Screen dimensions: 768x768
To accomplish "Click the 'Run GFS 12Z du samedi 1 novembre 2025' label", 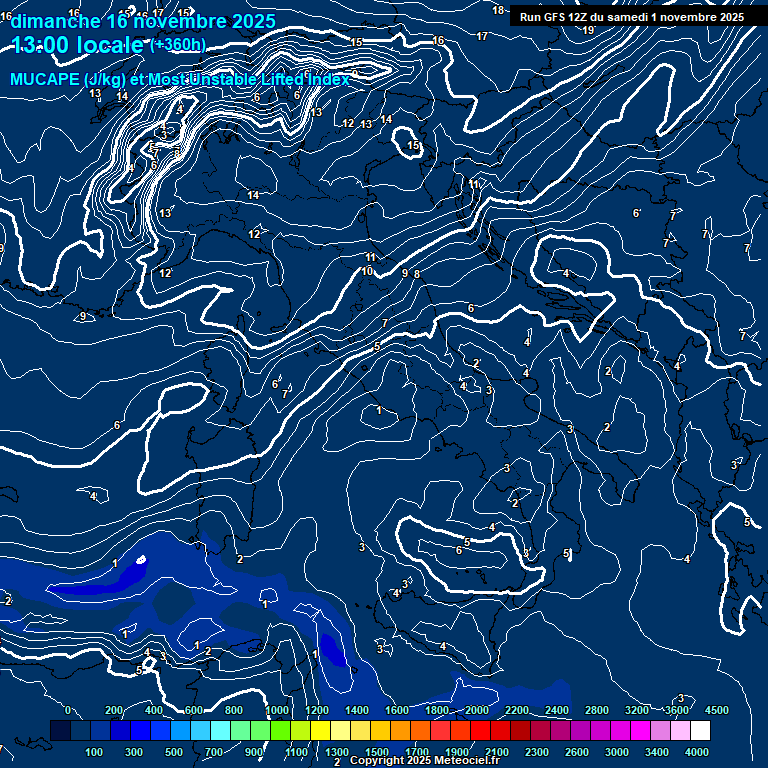I will (x=632, y=17).
